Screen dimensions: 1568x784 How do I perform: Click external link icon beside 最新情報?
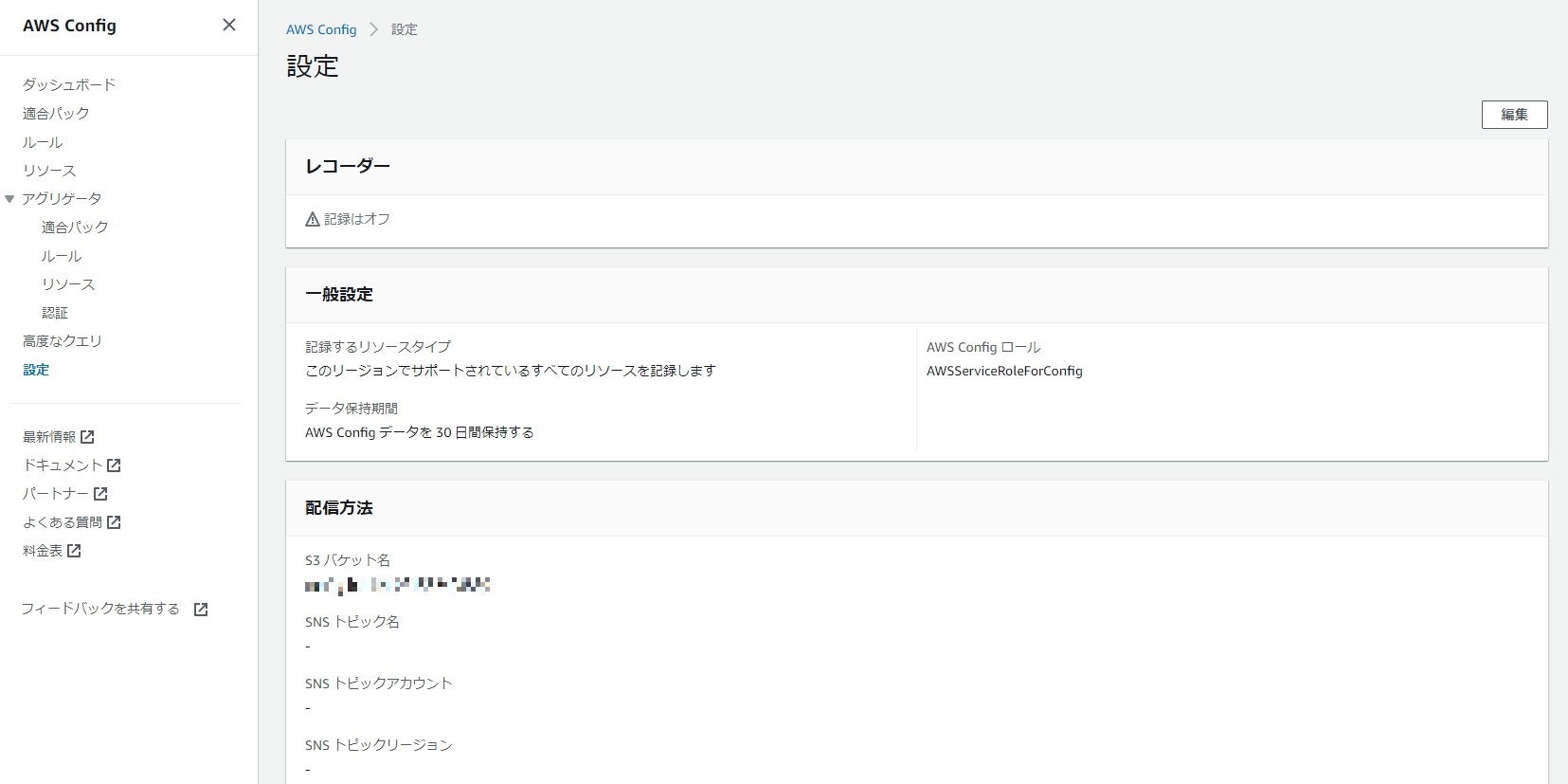87,437
